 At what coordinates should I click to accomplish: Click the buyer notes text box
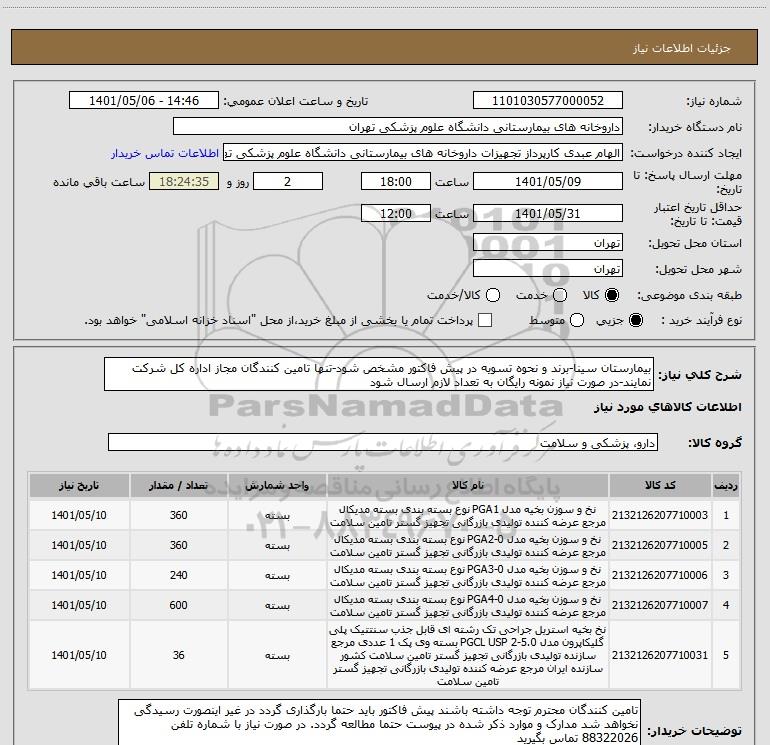380,722
